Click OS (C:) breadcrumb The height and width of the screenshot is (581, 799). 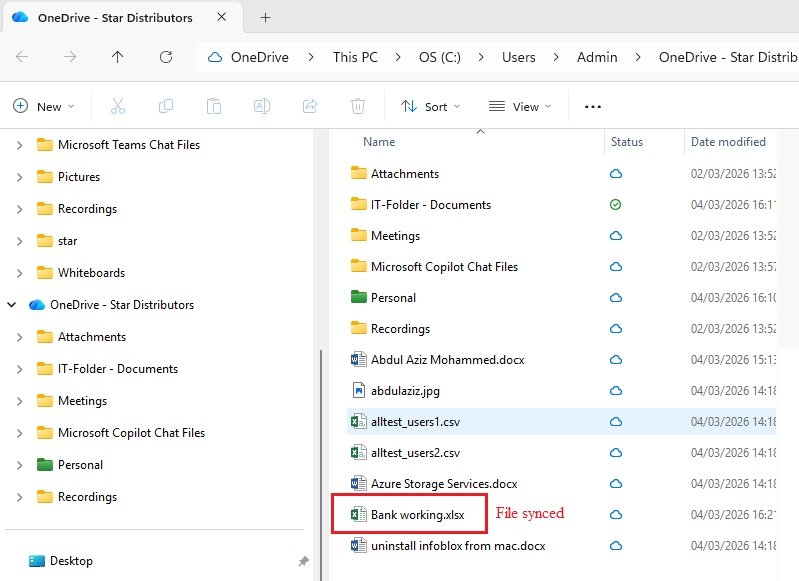coord(440,57)
